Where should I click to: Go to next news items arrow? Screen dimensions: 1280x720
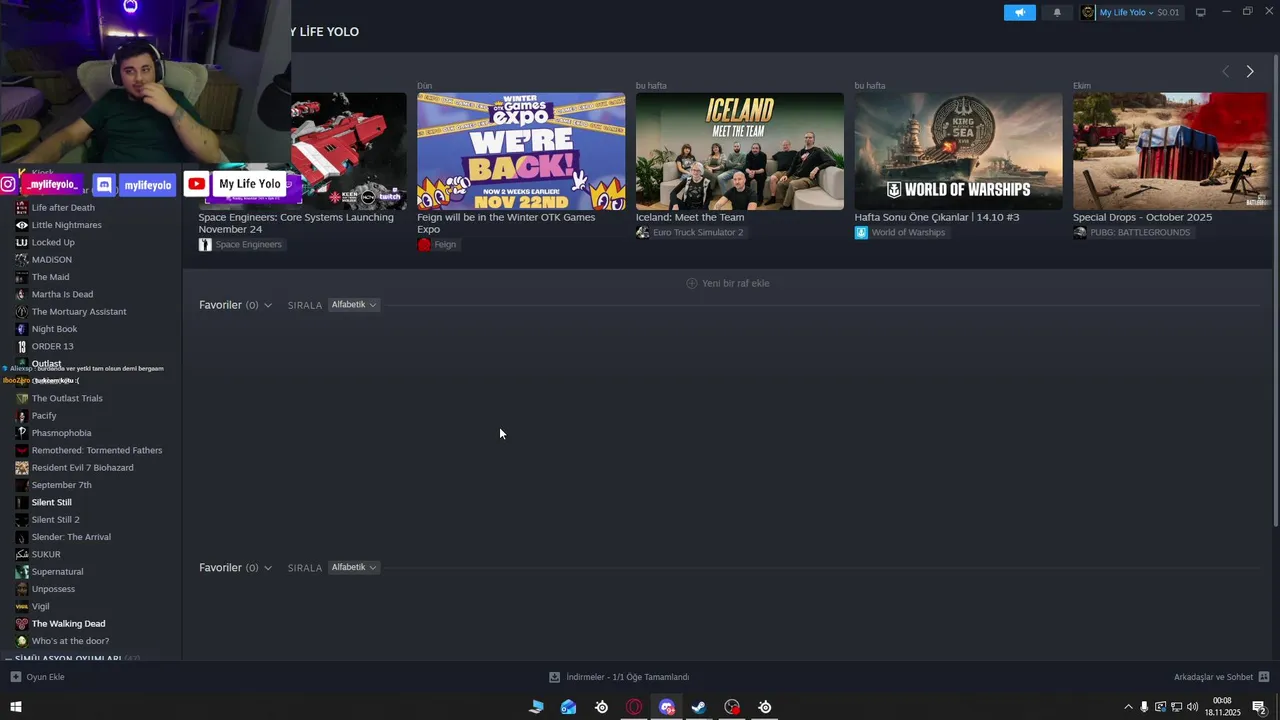click(x=1250, y=71)
